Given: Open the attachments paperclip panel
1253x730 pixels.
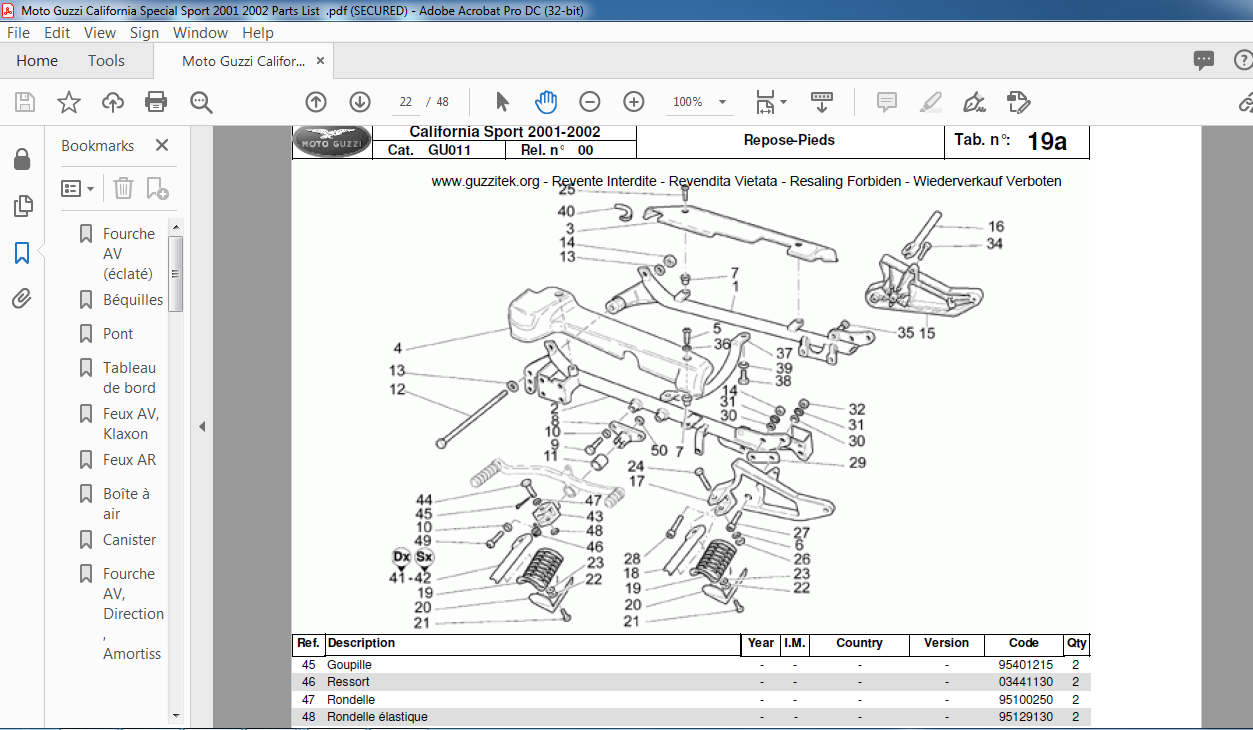Looking at the screenshot, I should [x=22, y=298].
